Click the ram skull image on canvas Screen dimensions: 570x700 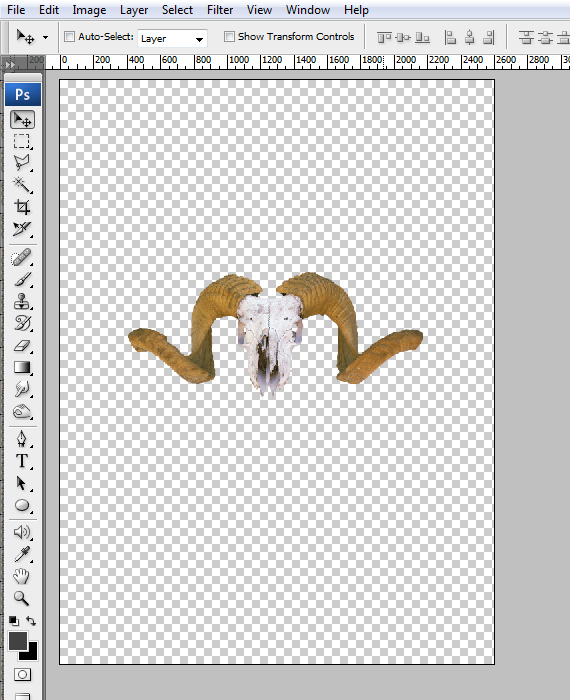click(x=275, y=334)
